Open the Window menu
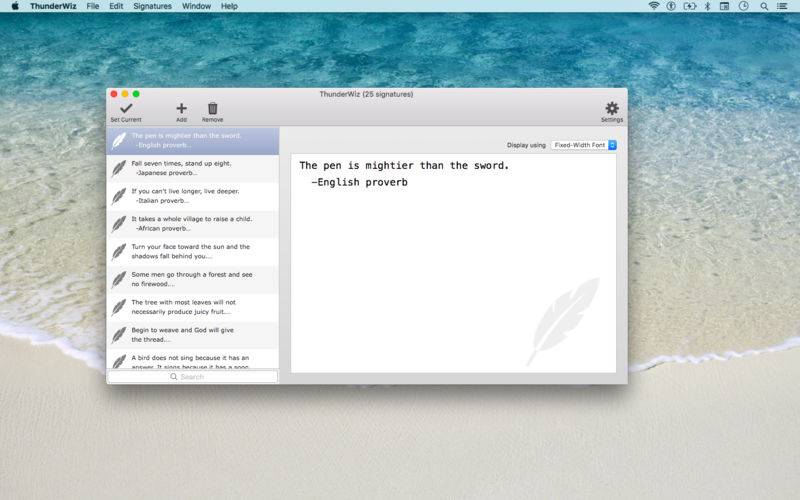 [196, 6]
